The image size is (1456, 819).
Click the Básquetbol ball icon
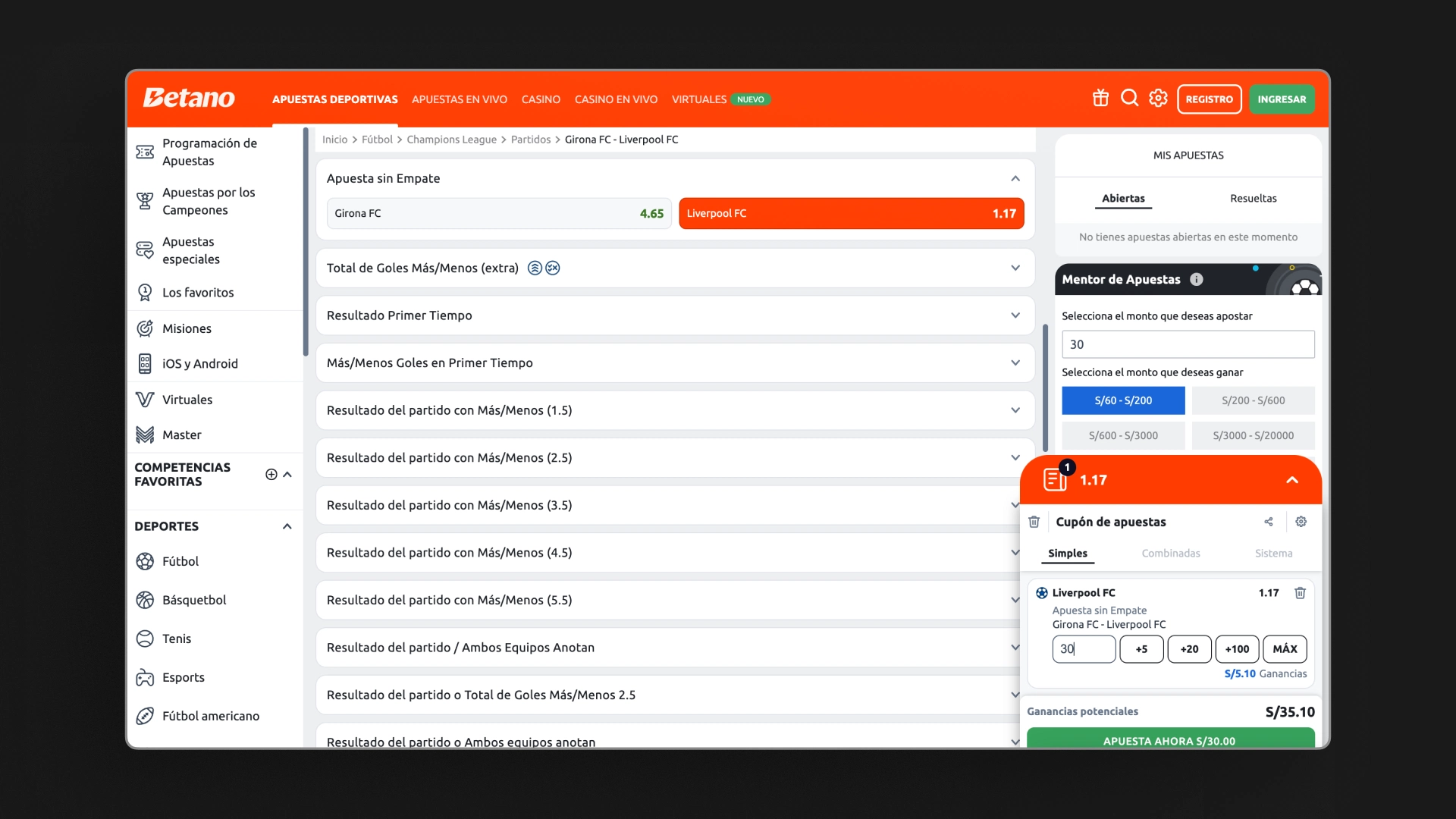tap(145, 600)
